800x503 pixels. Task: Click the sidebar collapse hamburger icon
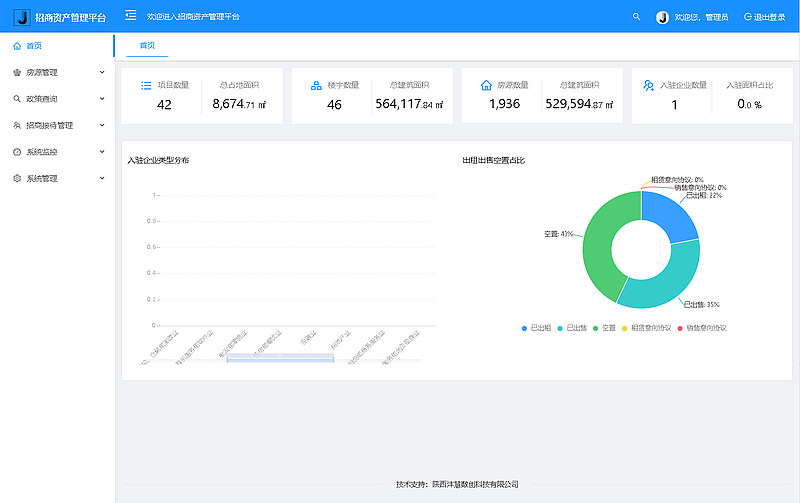(x=131, y=16)
